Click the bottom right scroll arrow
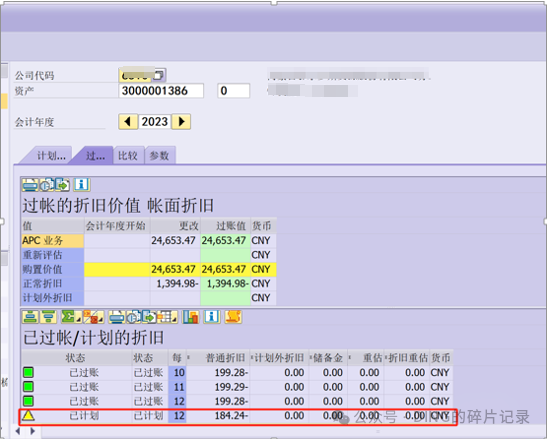 (33, 431)
